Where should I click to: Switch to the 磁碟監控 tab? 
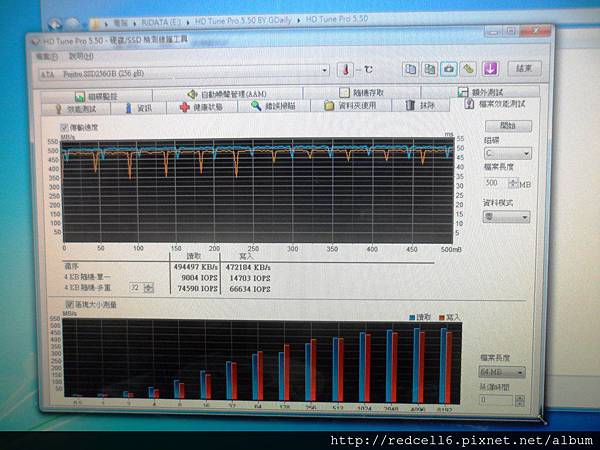(x=96, y=96)
